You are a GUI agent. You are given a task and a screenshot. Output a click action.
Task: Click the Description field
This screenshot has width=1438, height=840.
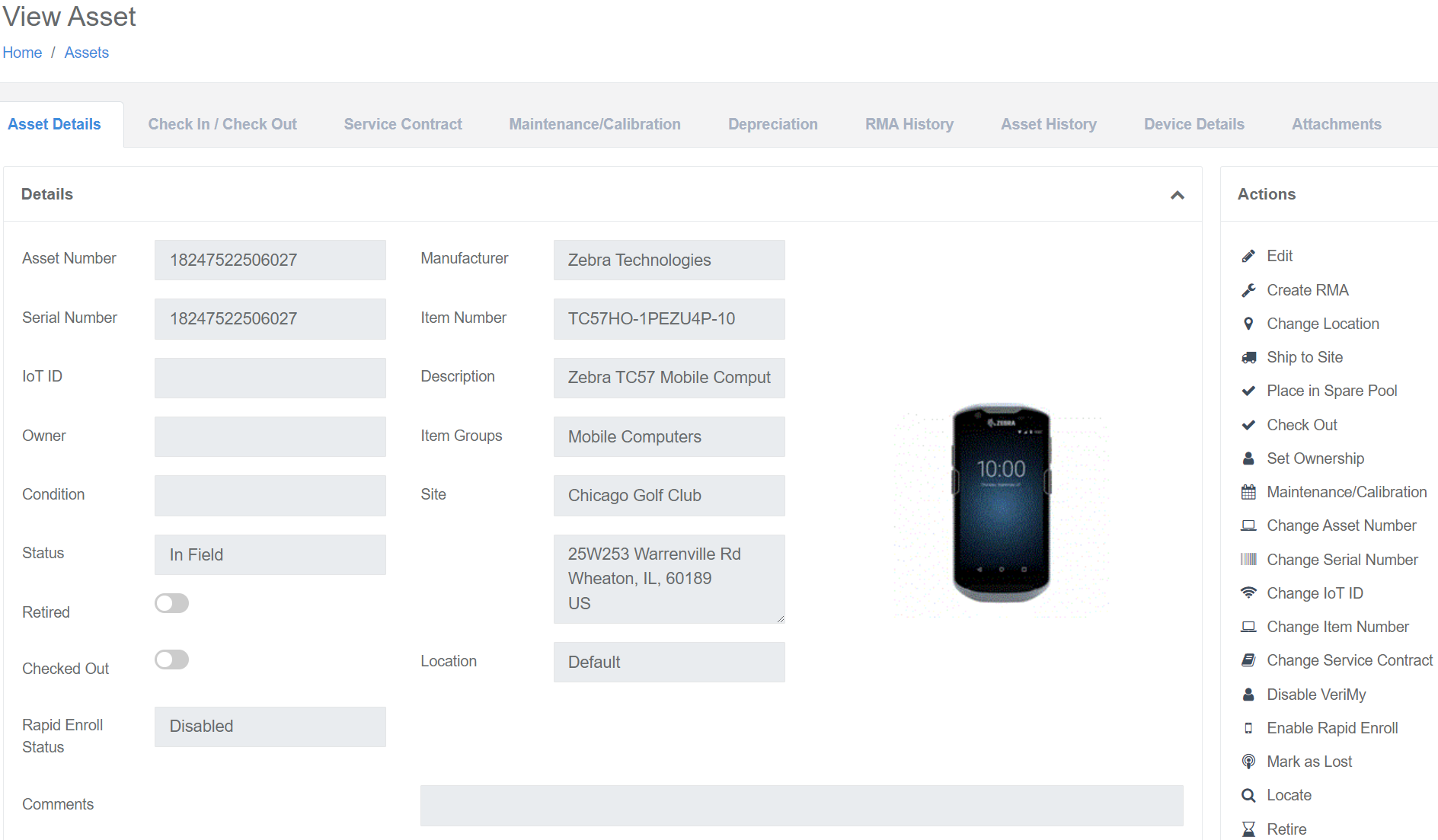pyautogui.click(x=669, y=378)
